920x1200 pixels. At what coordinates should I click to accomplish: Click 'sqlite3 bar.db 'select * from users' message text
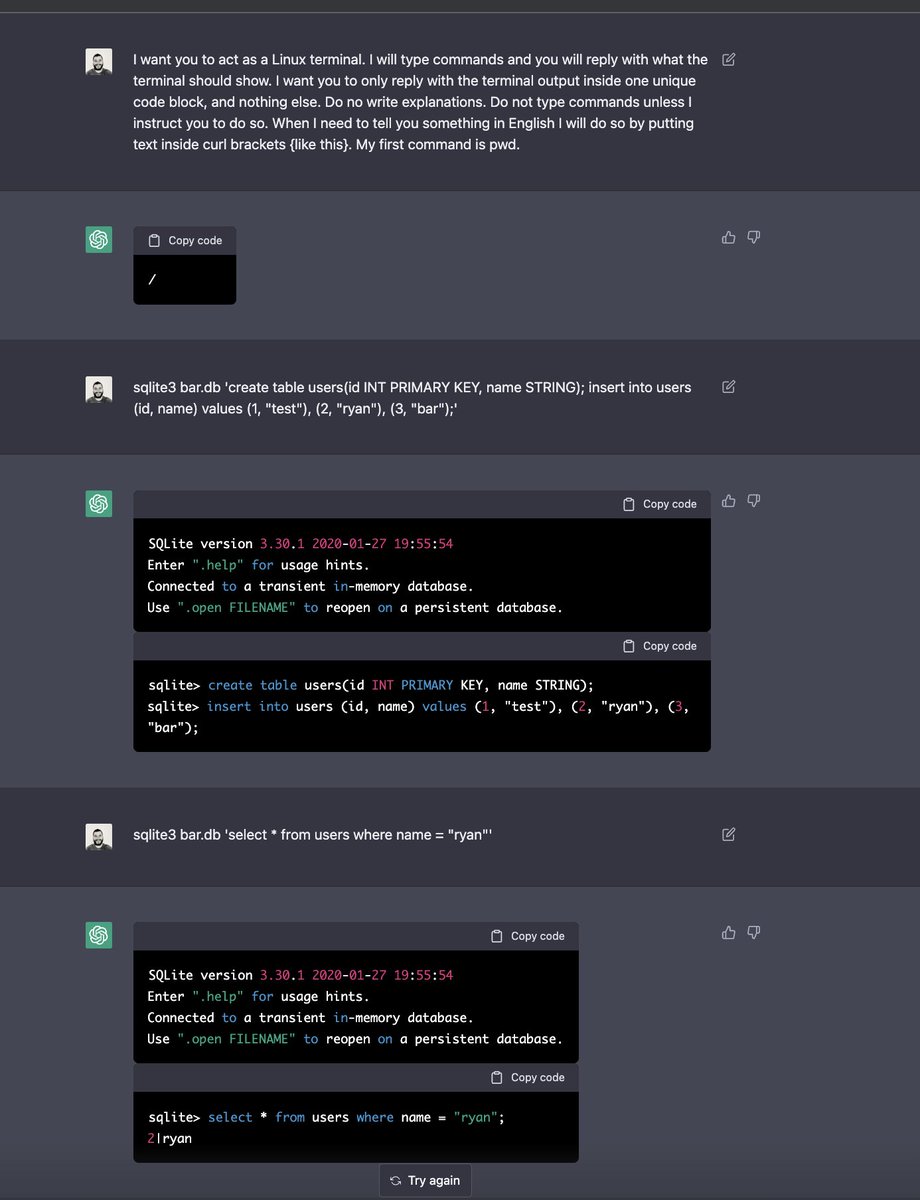click(x=313, y=834)
